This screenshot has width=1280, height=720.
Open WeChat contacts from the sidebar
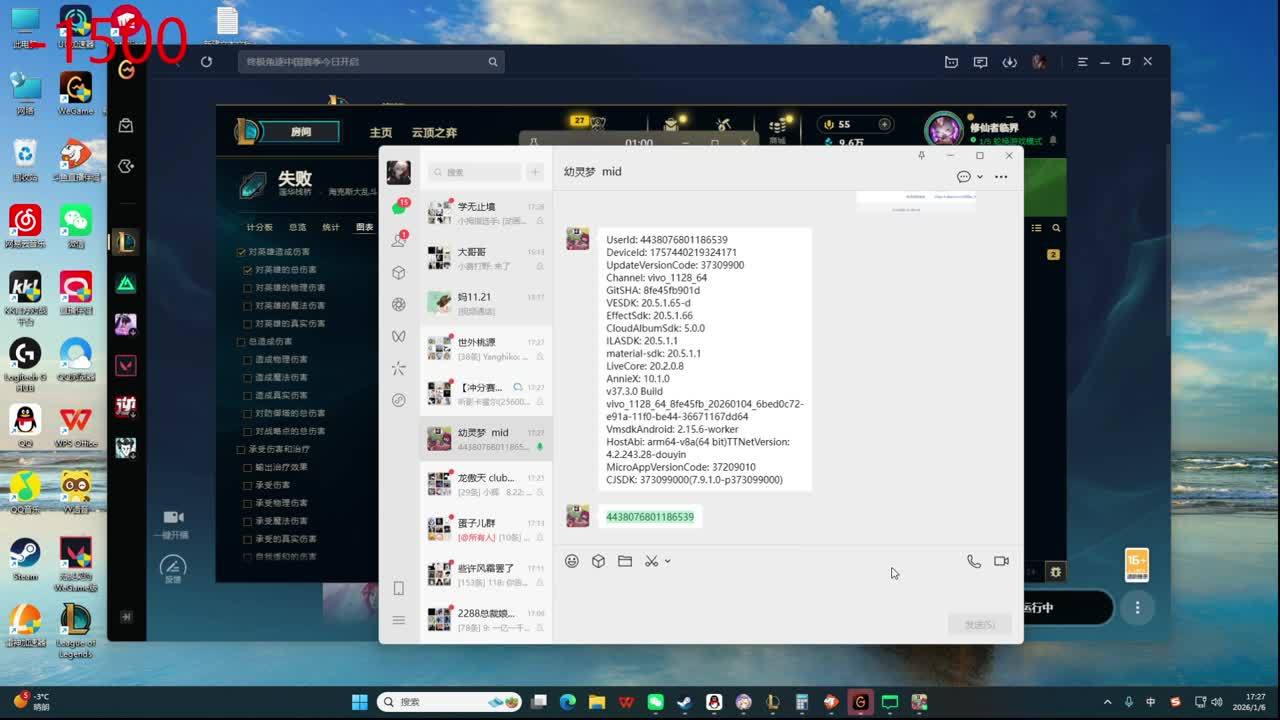point(398,240)
